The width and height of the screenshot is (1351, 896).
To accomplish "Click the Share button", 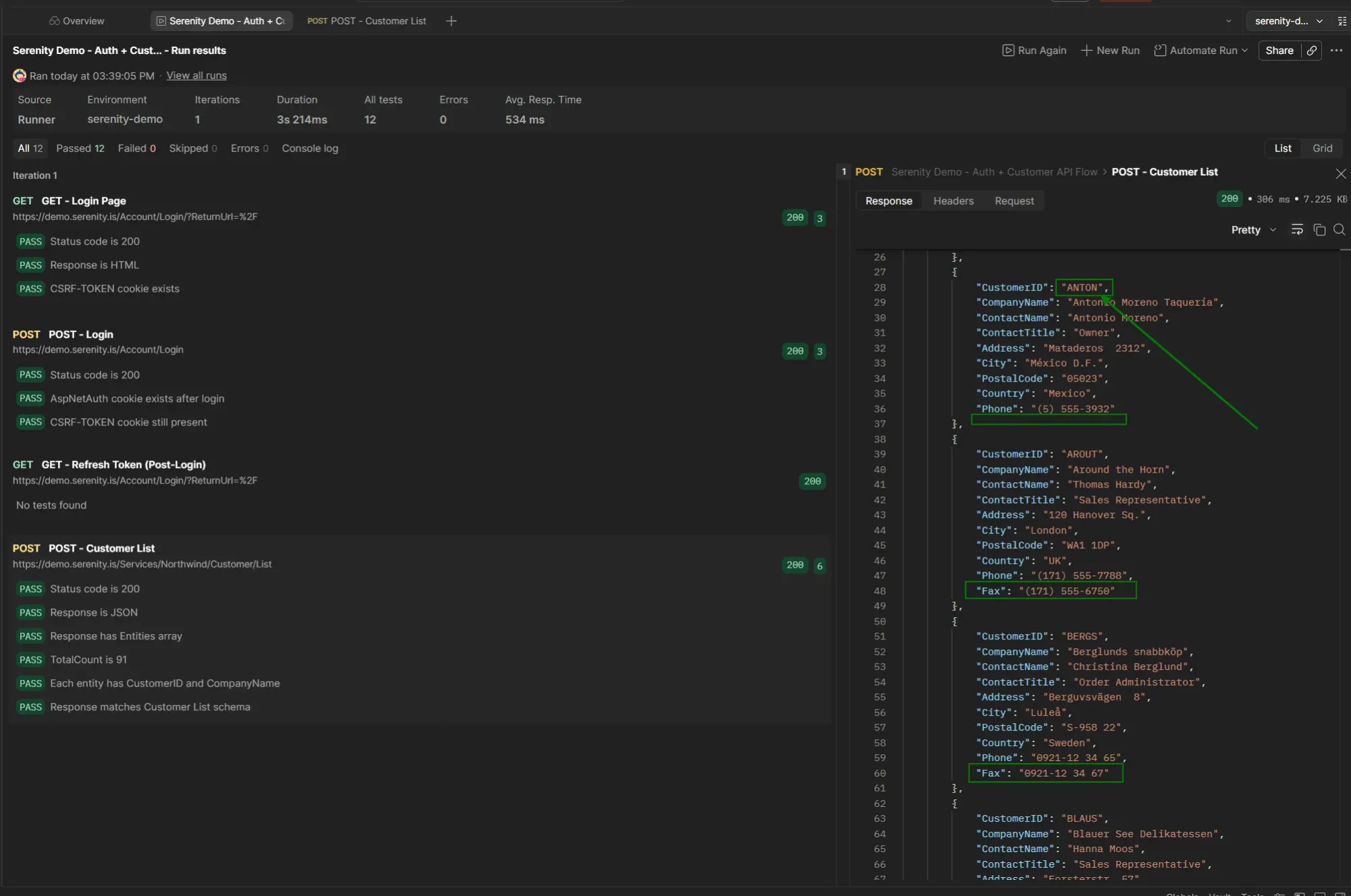I will pyautogui.click(x=1280, y=51).
